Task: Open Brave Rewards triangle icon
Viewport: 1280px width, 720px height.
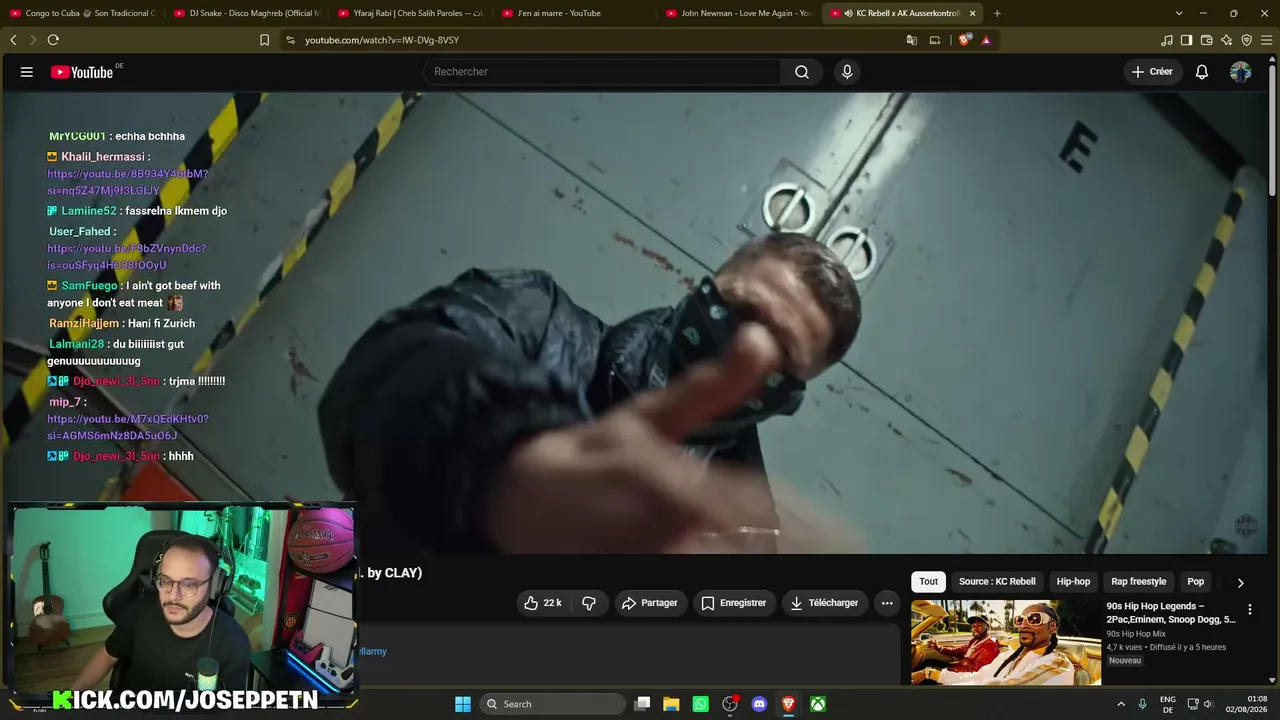Action: pos(986,40)
